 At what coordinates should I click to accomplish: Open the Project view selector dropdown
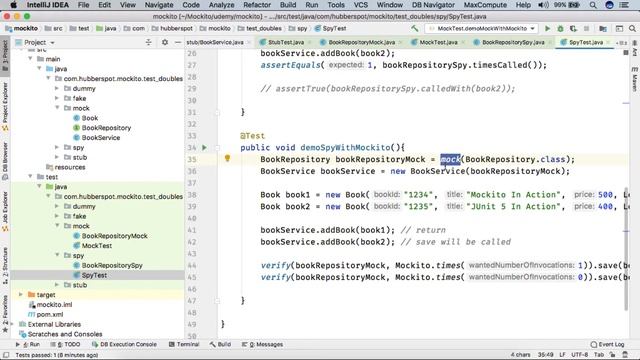39,42
